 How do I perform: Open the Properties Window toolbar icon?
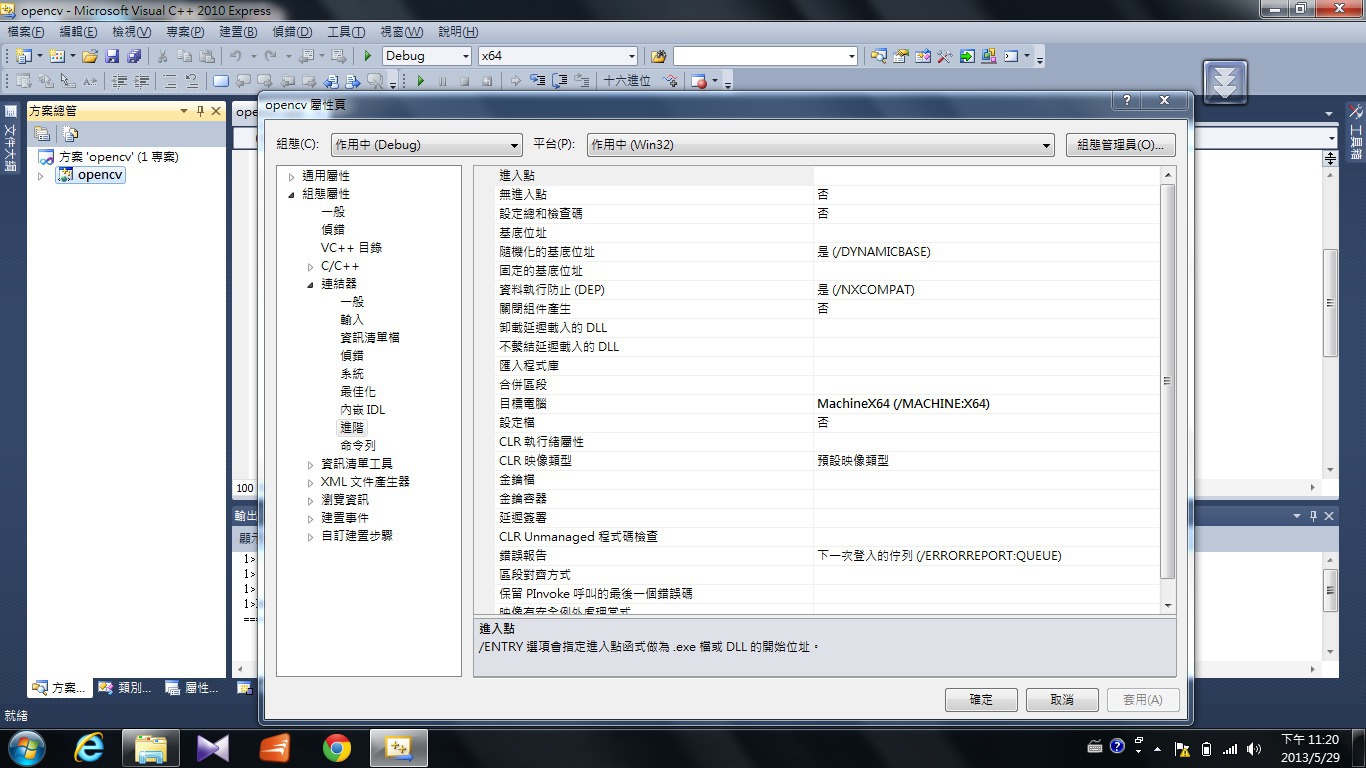point(900,56)
